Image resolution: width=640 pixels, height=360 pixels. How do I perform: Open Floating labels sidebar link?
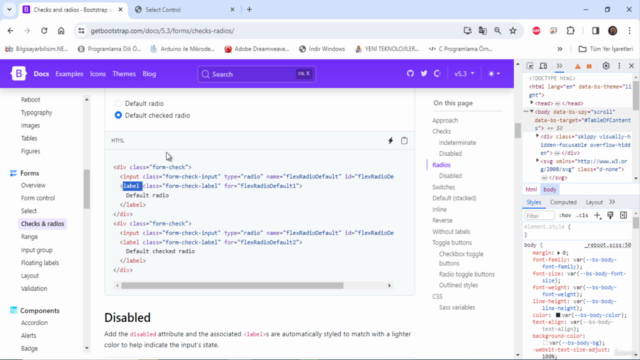tap(40, 263)
